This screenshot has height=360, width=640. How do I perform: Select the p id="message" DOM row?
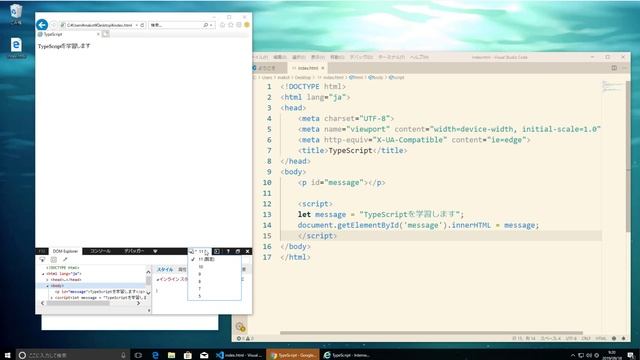click(99, 292)
